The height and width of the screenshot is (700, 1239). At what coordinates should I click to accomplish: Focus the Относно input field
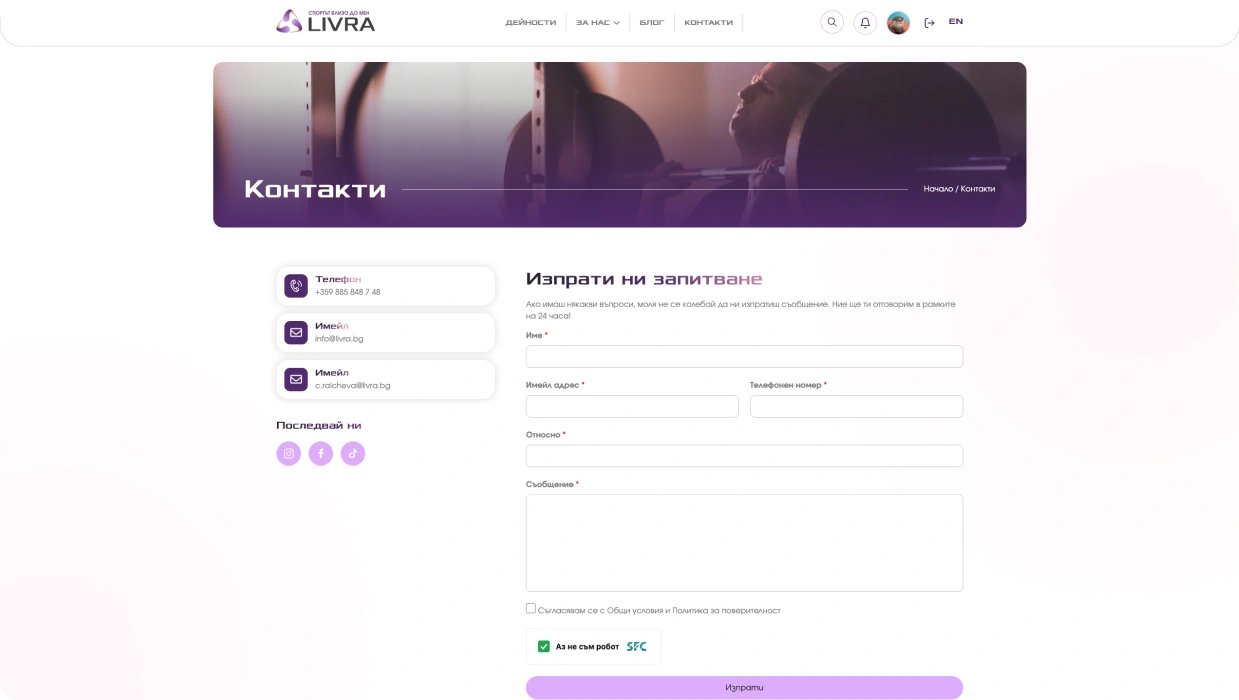[x=744, y=456]
